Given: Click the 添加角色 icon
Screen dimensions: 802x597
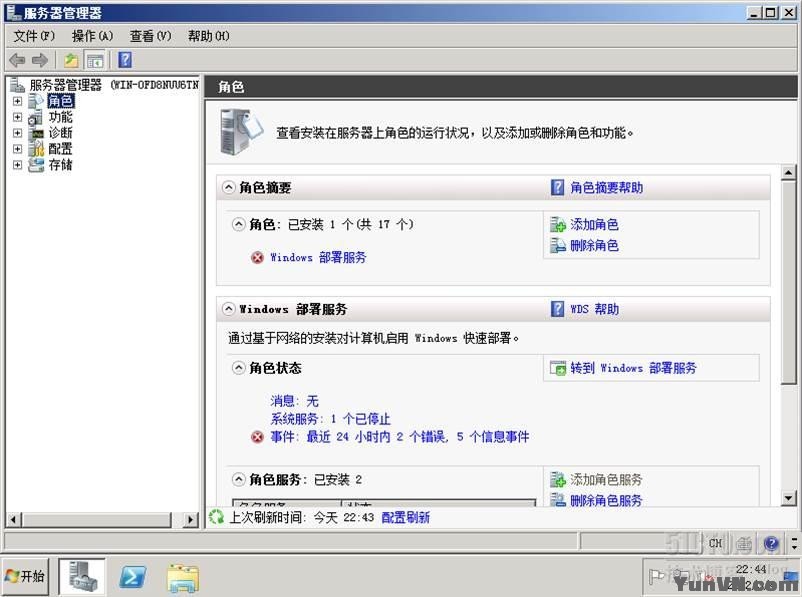Looking at the screenshot, I should coord(558,224).
